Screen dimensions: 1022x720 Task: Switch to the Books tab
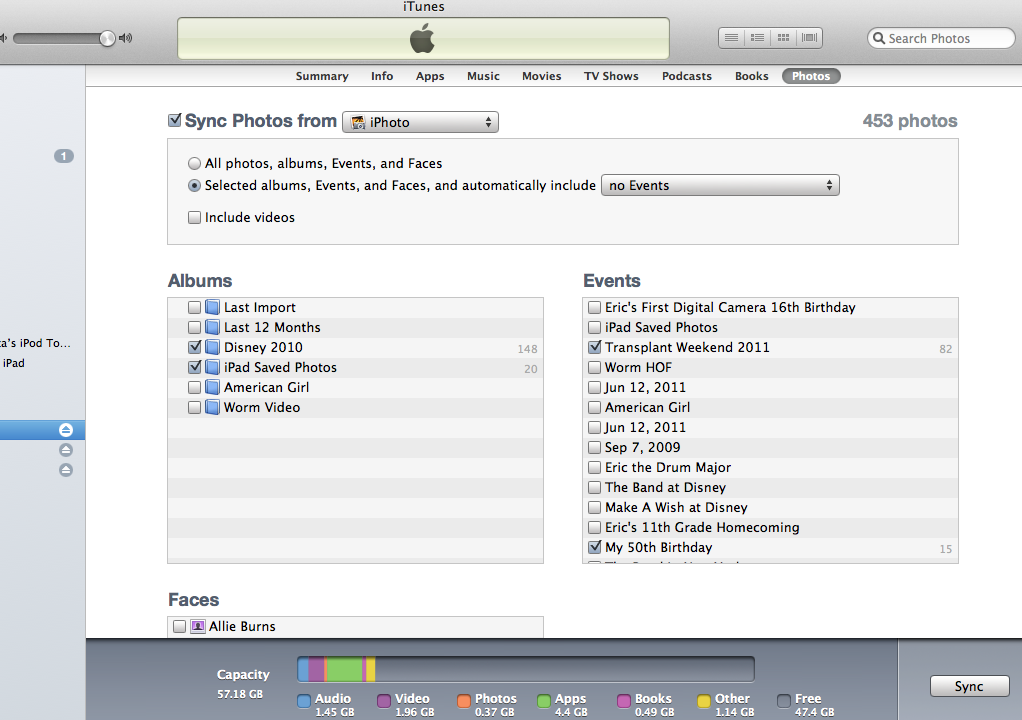pyautogui.click(x=752, y=76)
